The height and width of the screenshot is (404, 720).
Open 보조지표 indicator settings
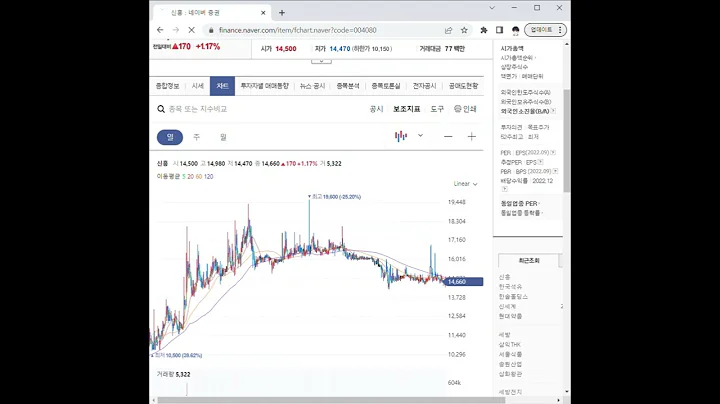[406, 109]
